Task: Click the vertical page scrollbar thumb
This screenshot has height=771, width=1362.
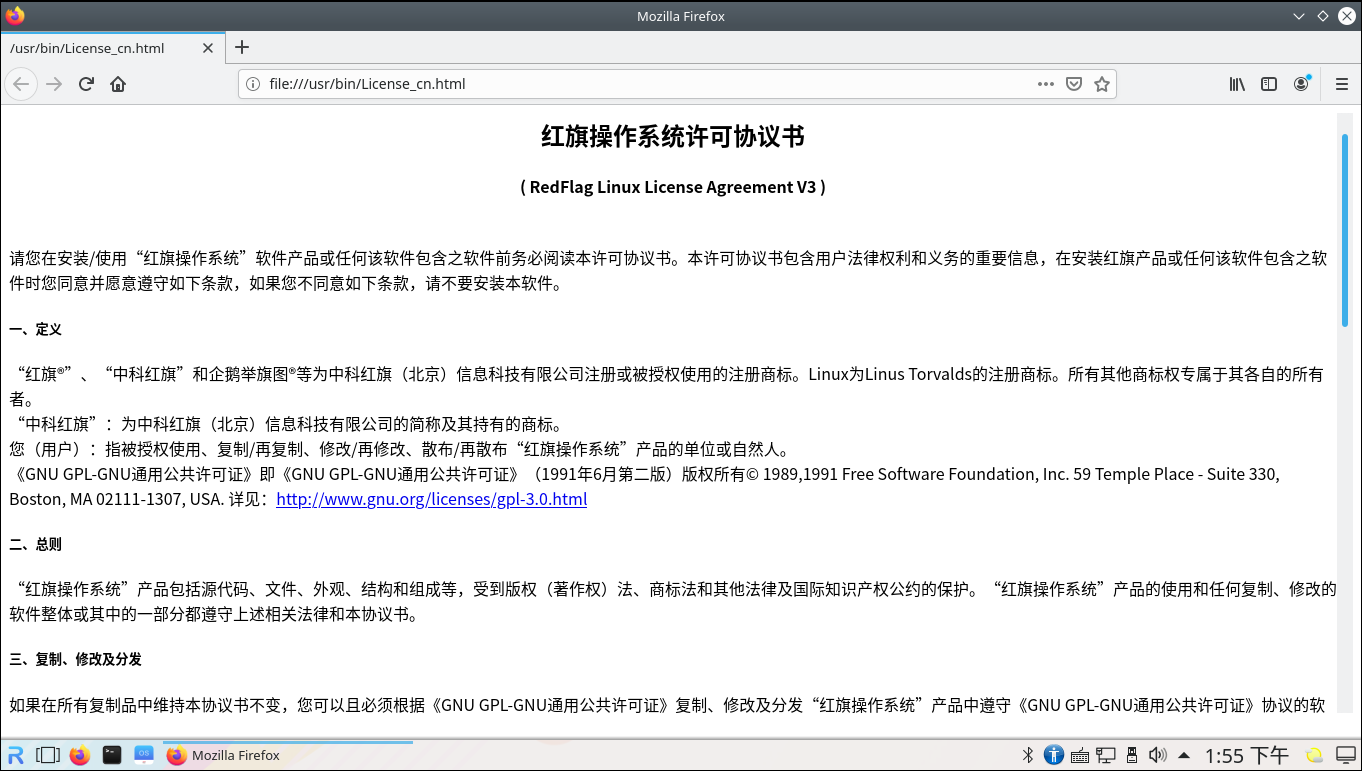Action: [x=1345, y=229]
